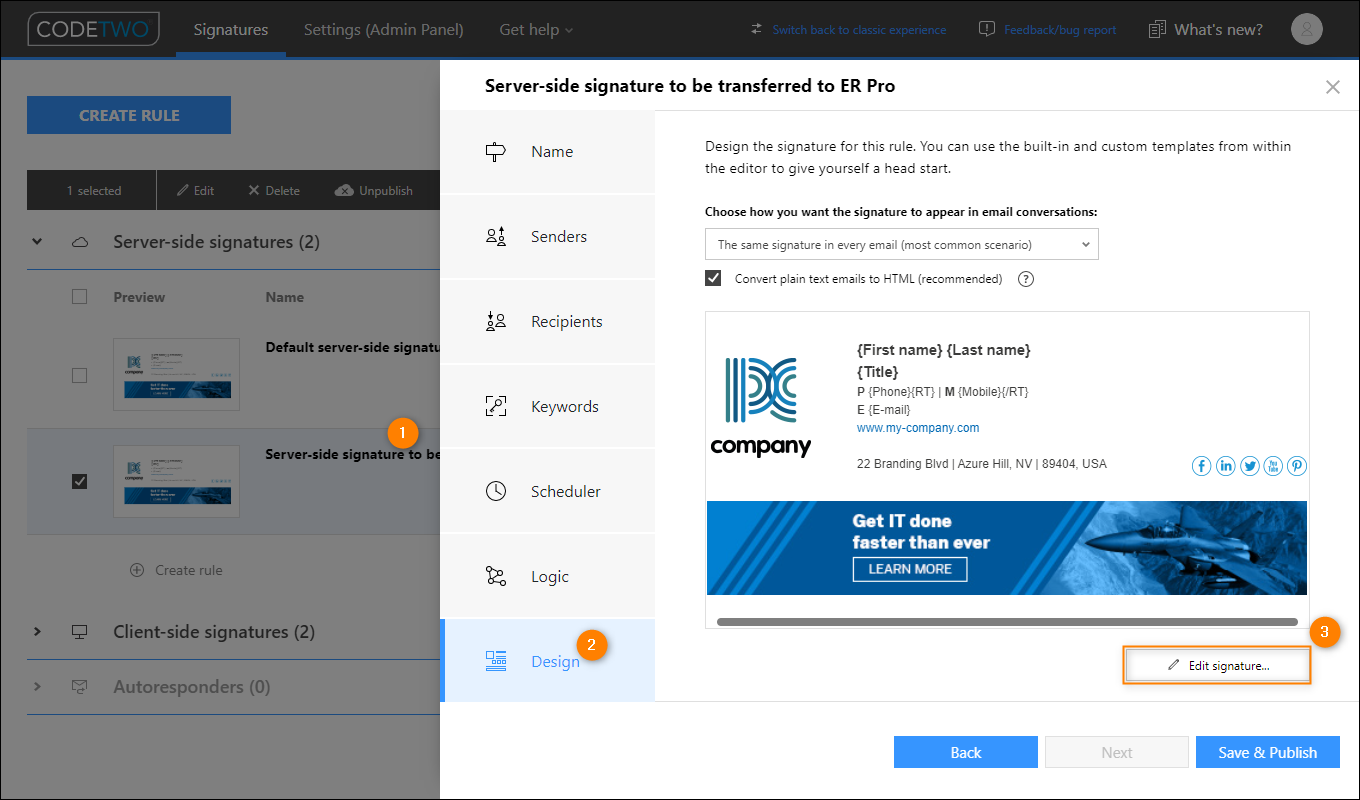Image resolution: width=1360 pixels, height=800 pixels.
Task: Click the YouTube icon in signature
Action: click(x=1273, y=466)
